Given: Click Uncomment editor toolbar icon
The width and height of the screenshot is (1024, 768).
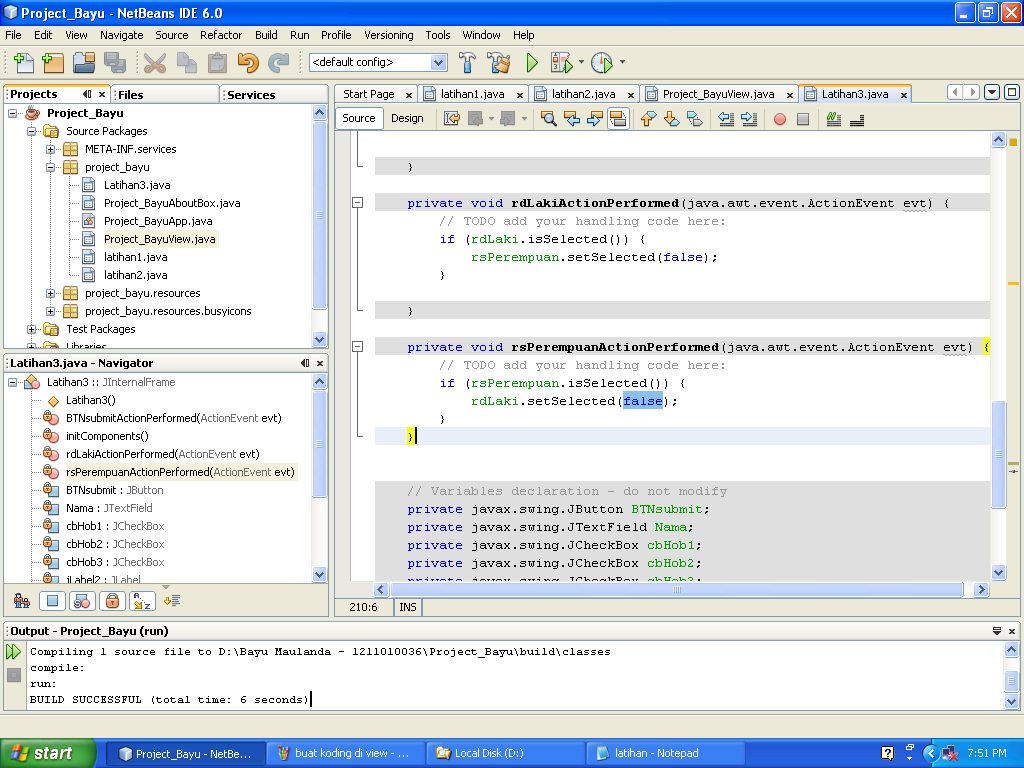Looking at the screenshot, I should click(x=857, y=119).
